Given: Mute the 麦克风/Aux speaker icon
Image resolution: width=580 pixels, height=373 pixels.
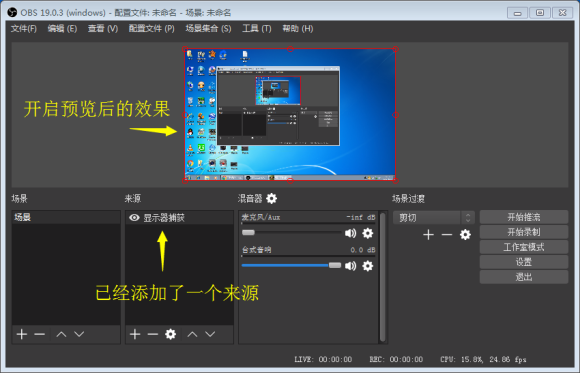Looking at the screenshot, I should point(350,233).
